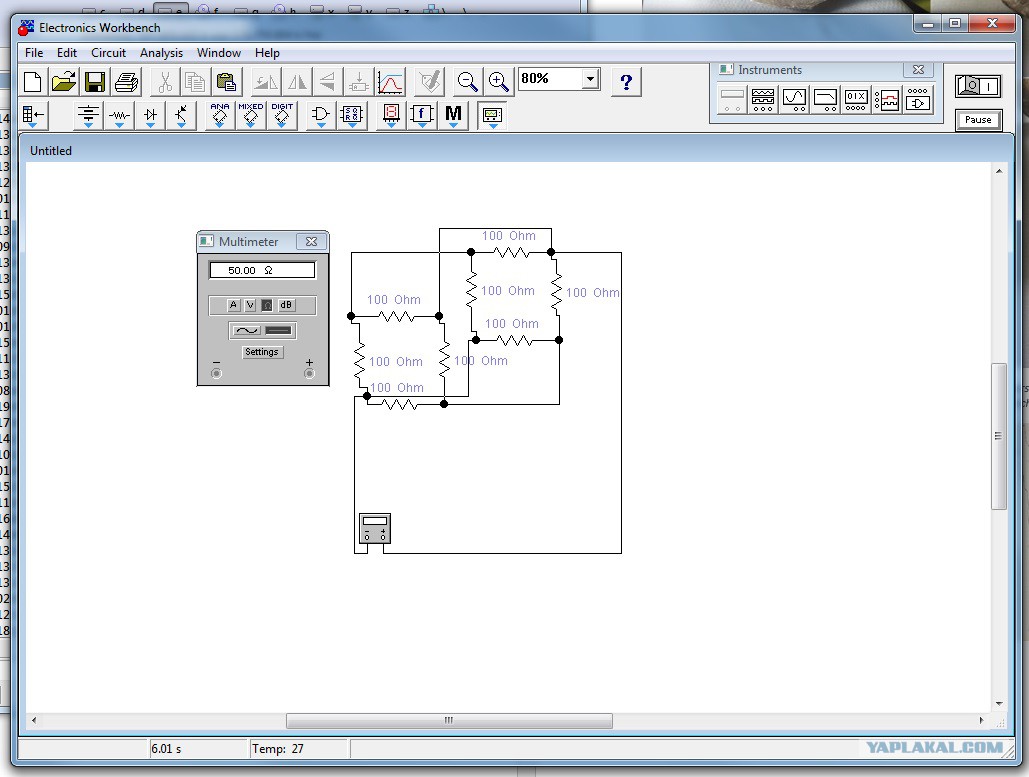The height and width of the screenshot is (777, 1029).
Task: Click the horizontal scrollbar thumb
Action: click(449, 720)
